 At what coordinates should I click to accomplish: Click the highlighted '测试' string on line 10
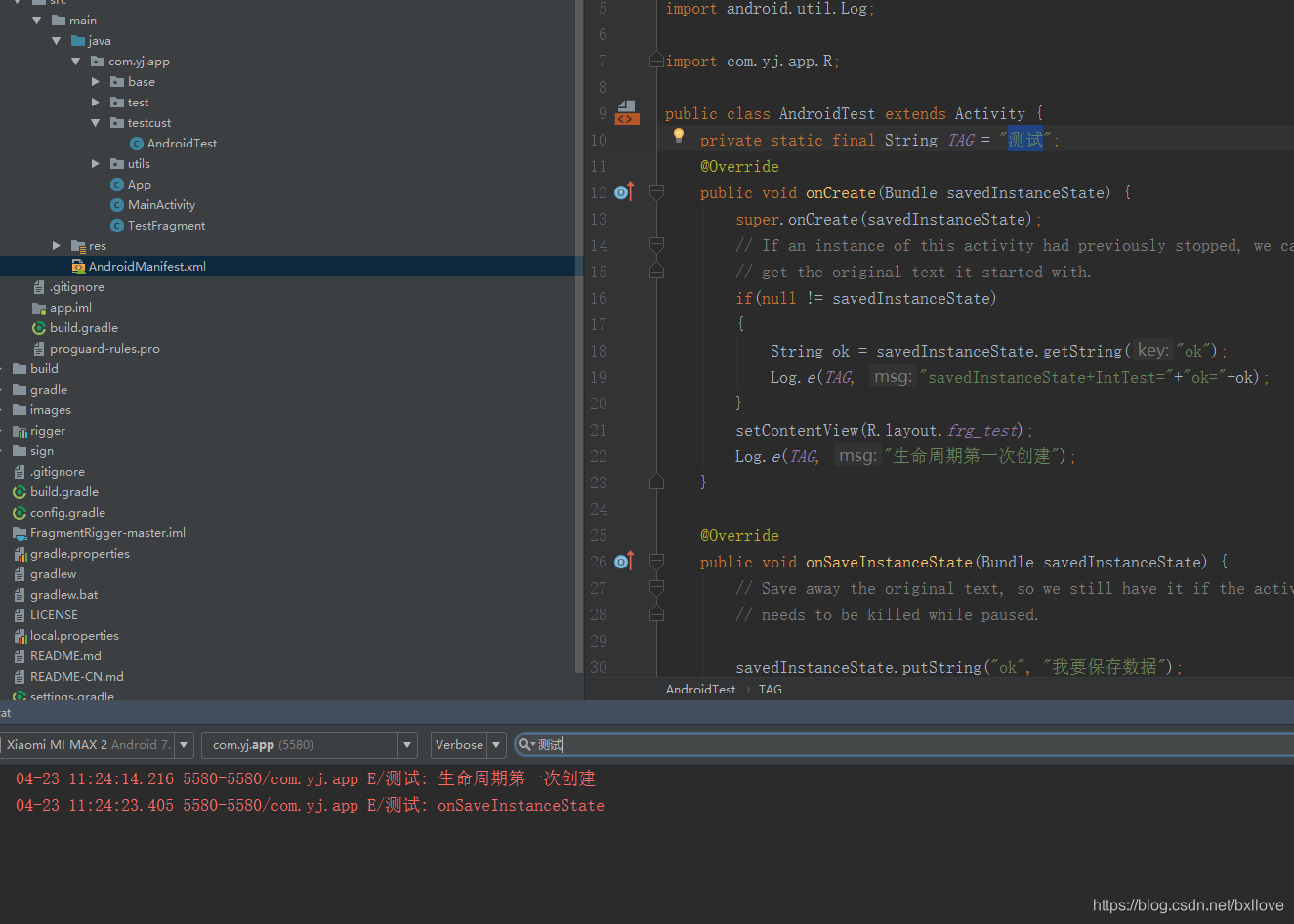1024,140
